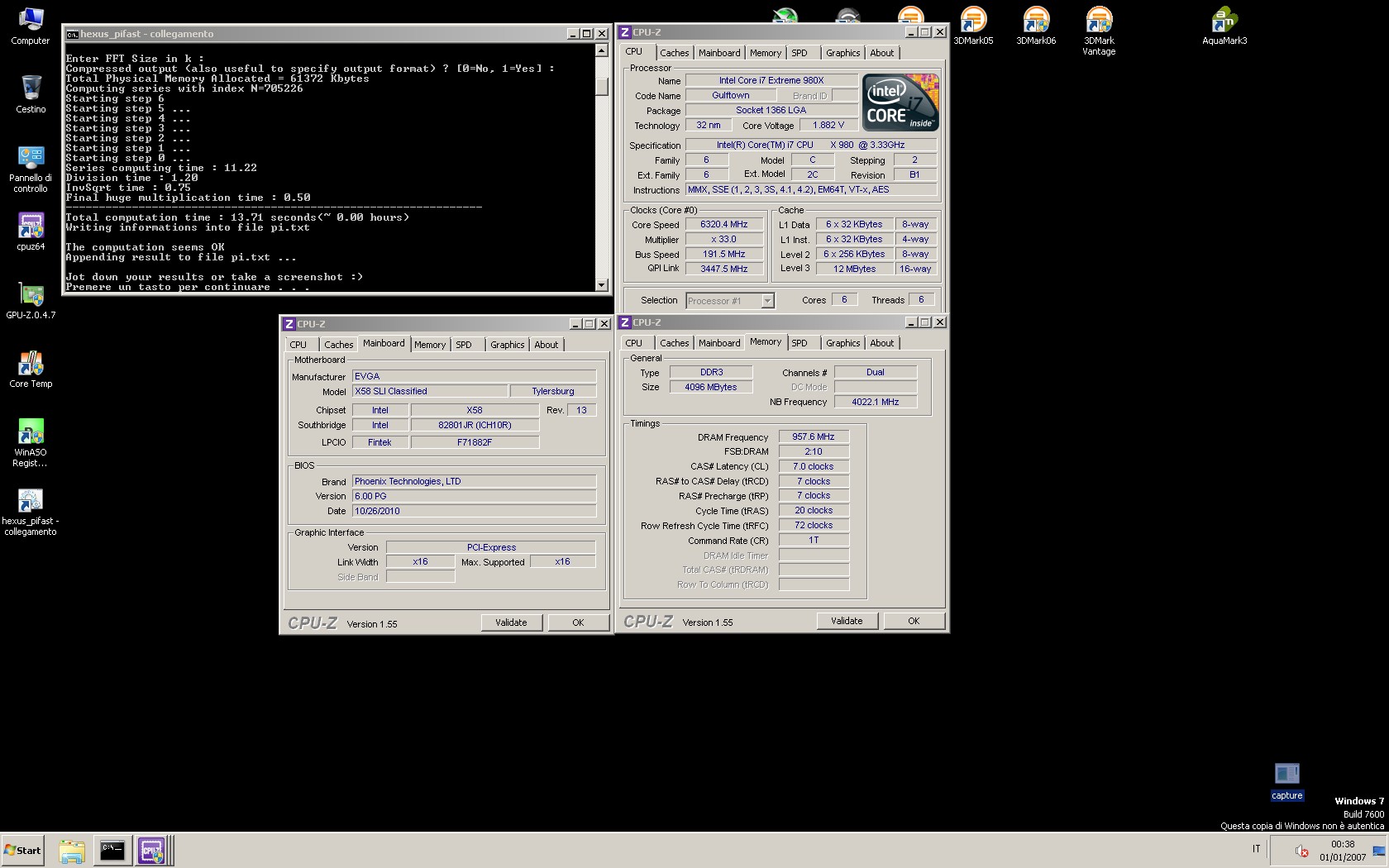The height and width of the screenshot is (868, 1389).
Task: Switch to Graphics tab in DDR3 timings CPU-Z window
Action: 842,343
